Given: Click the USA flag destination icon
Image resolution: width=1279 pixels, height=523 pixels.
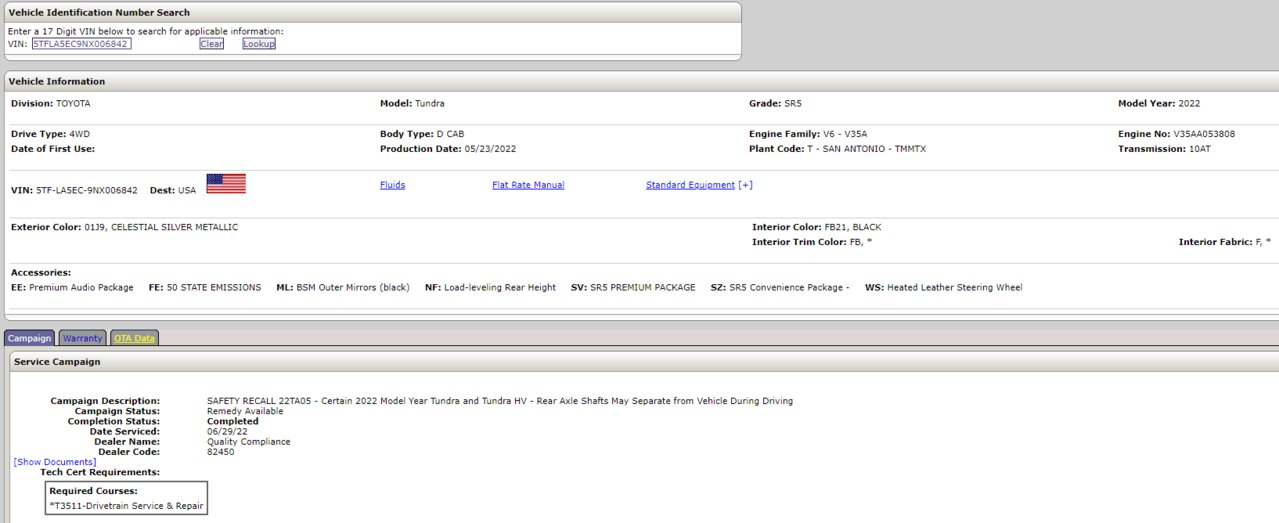Looking at the screenshot, I should pos(226,183).
